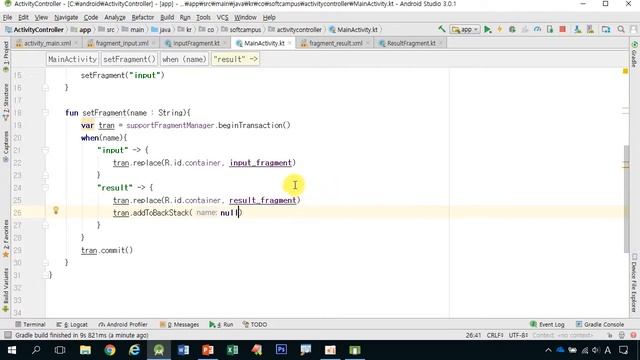Click the tool windows toggle icon in status bar
Screen dimensions: 640x360
(x=7, y=335)
